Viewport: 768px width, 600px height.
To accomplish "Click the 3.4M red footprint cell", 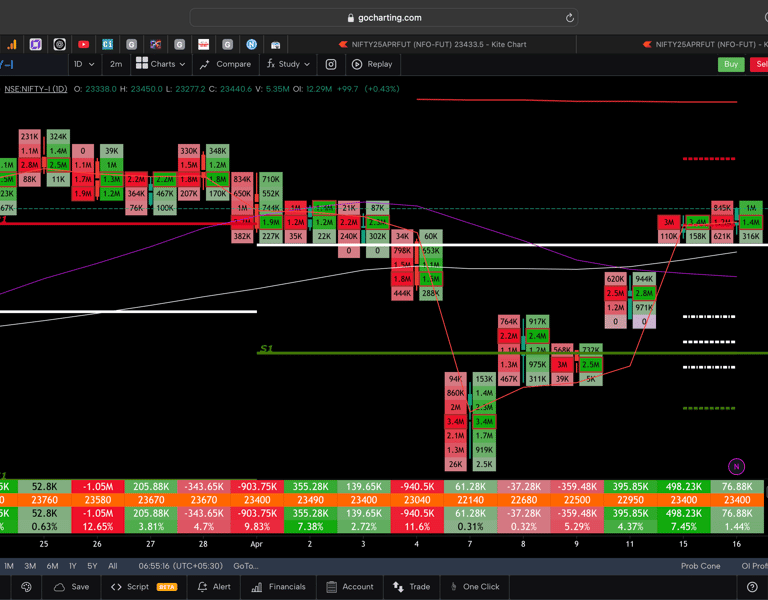I will 456,421.
